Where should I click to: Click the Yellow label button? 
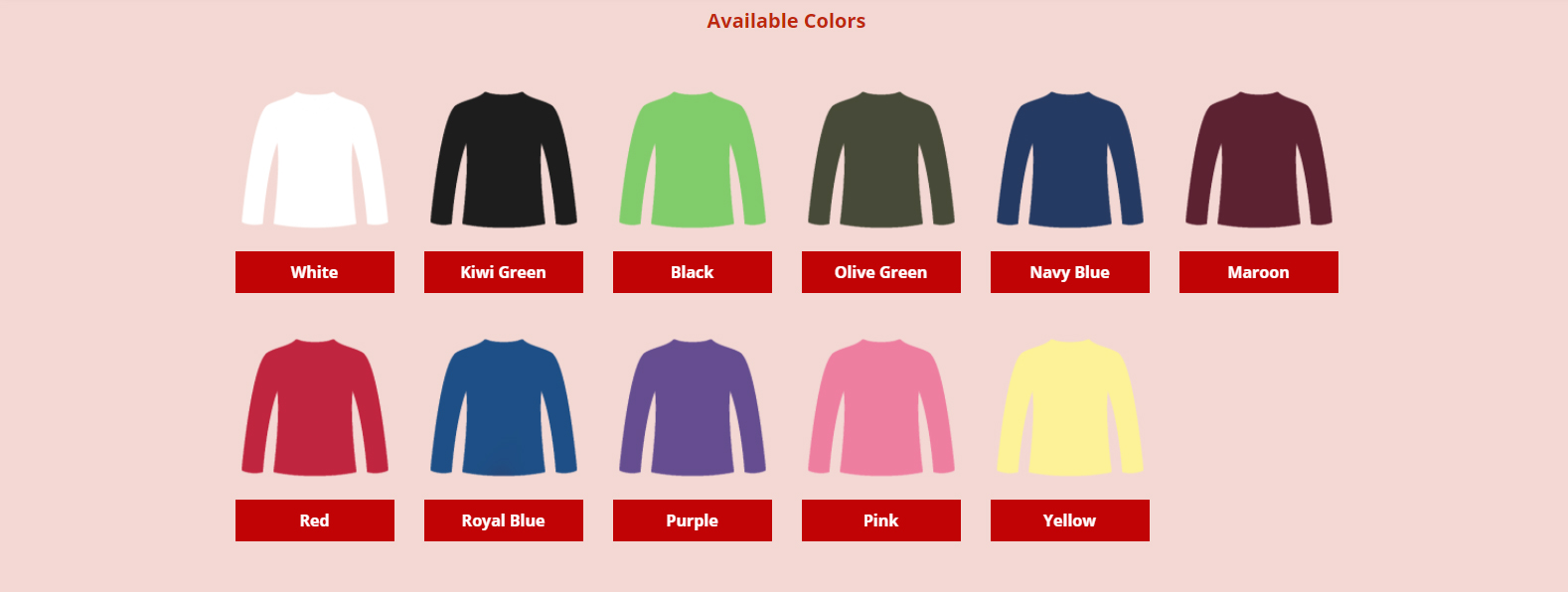pyautogui.click(x=1070, y=520)
